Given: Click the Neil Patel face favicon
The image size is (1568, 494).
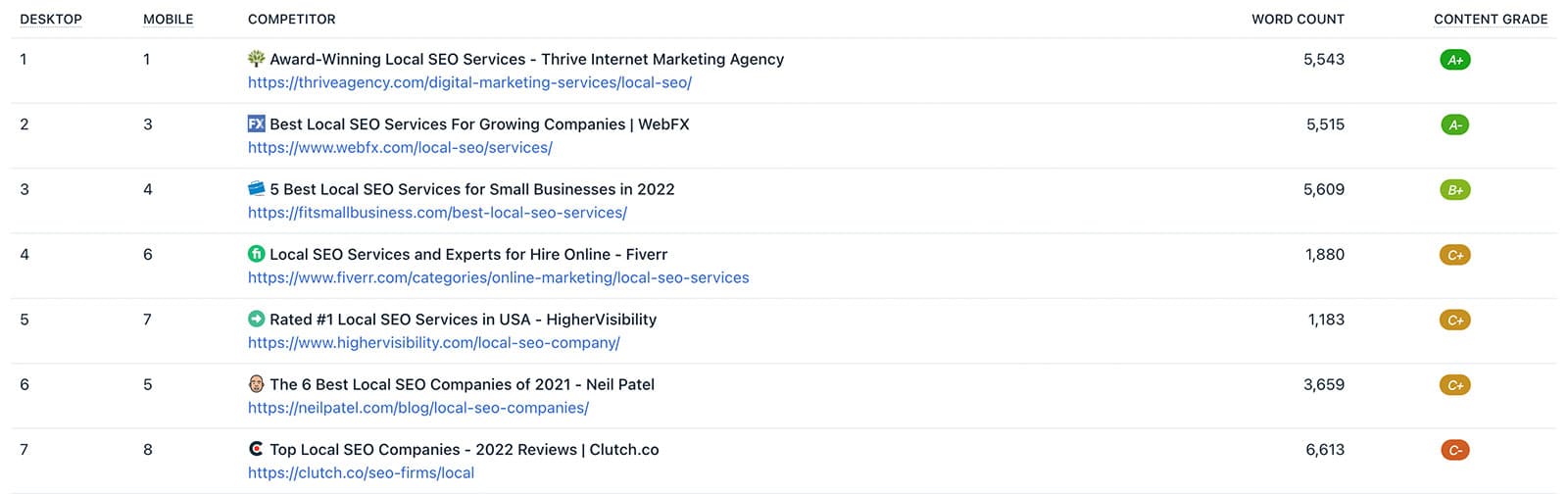Looking at the screenshot, I should click(x=256, y=383).
